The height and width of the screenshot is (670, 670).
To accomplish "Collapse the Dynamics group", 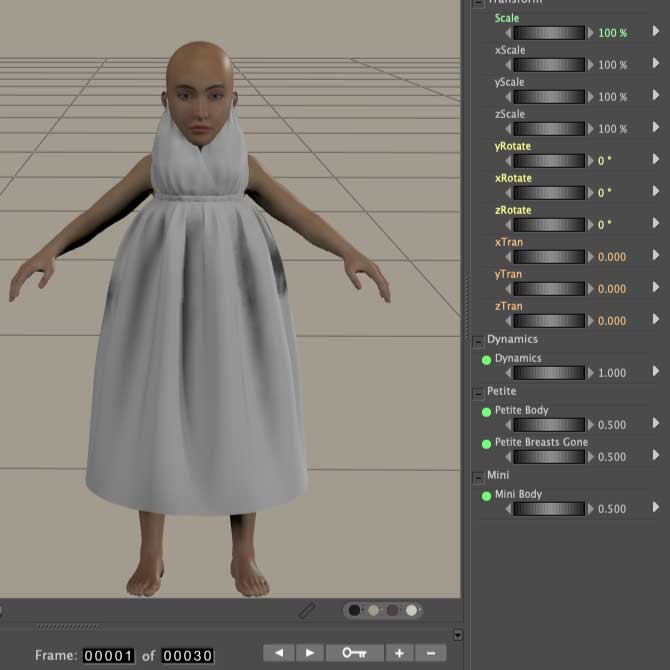I will click(478, 340).
